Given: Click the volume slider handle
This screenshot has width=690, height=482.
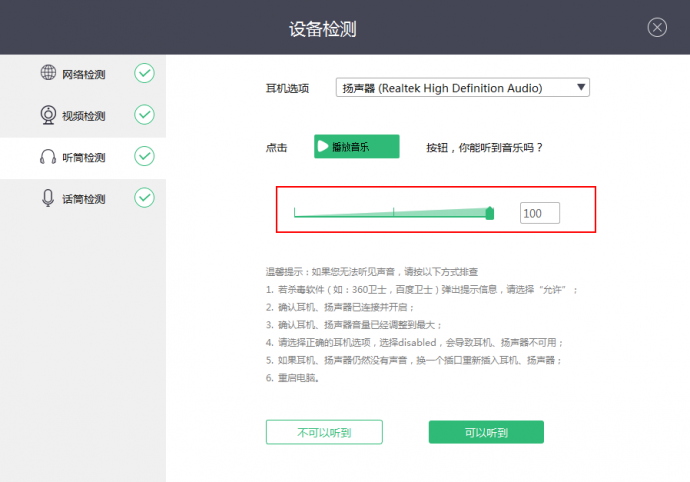Looking at the screenshot, I should [x=490, y=212].
